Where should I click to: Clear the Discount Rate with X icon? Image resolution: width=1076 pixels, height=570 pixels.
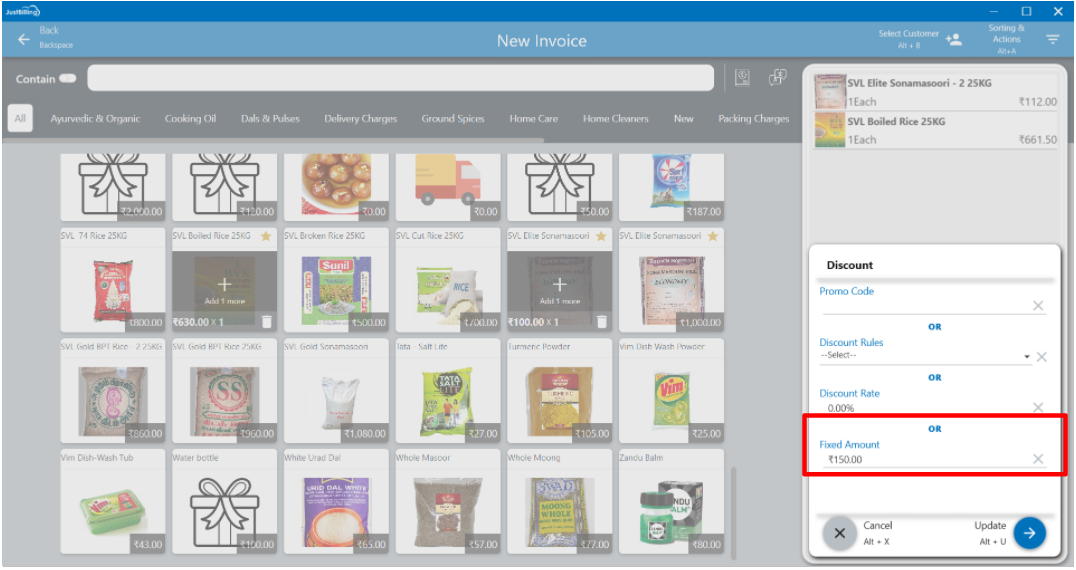click(x=1038, y=408)
